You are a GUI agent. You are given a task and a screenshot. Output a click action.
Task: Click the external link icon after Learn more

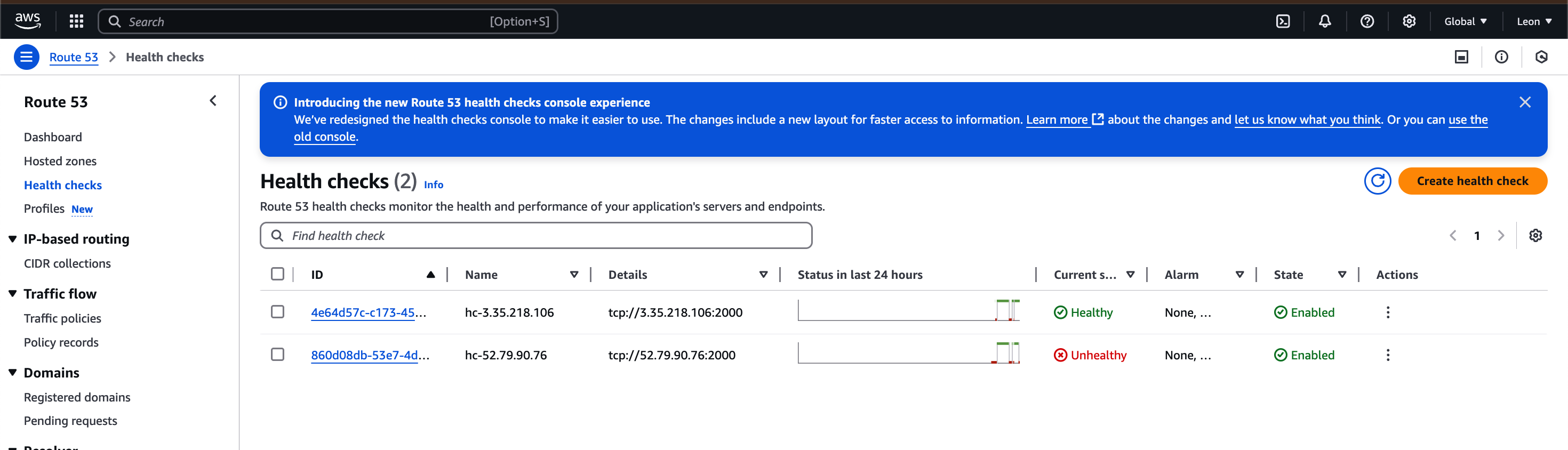[1098, 120]
